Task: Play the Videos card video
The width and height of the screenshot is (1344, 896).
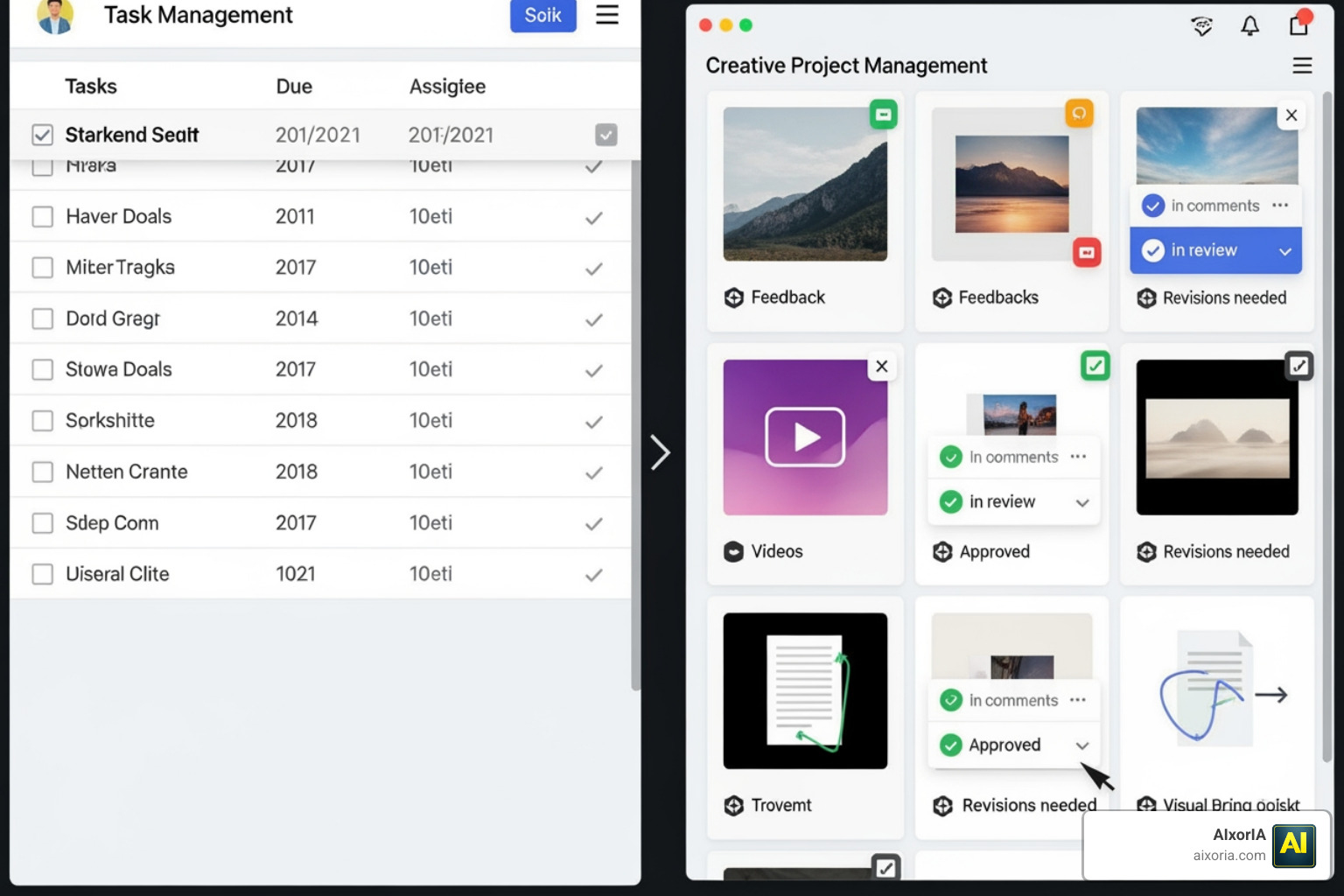Action: [x=805, y=437]
